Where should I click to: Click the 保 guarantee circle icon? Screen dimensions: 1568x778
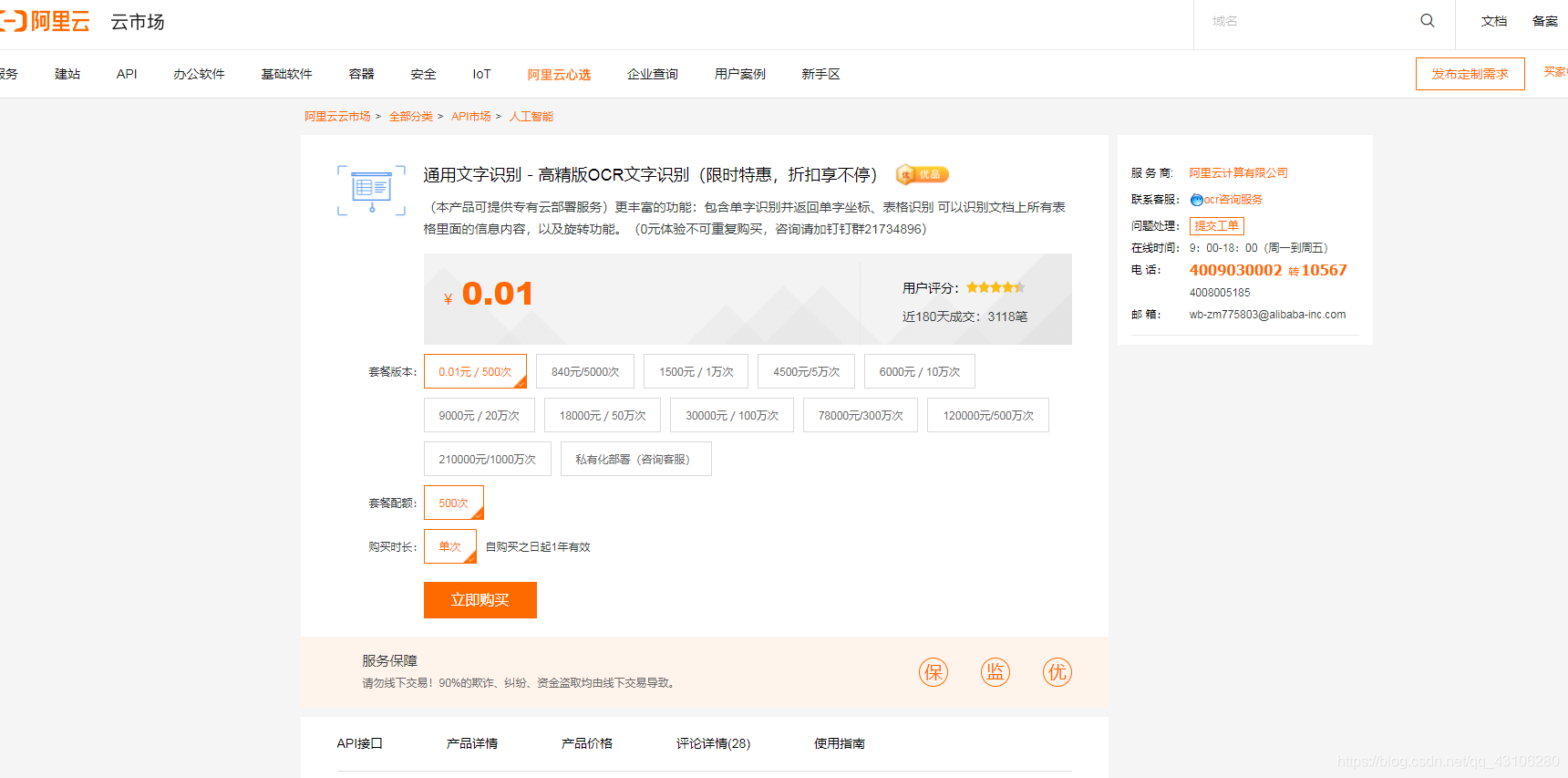[934, 672]
